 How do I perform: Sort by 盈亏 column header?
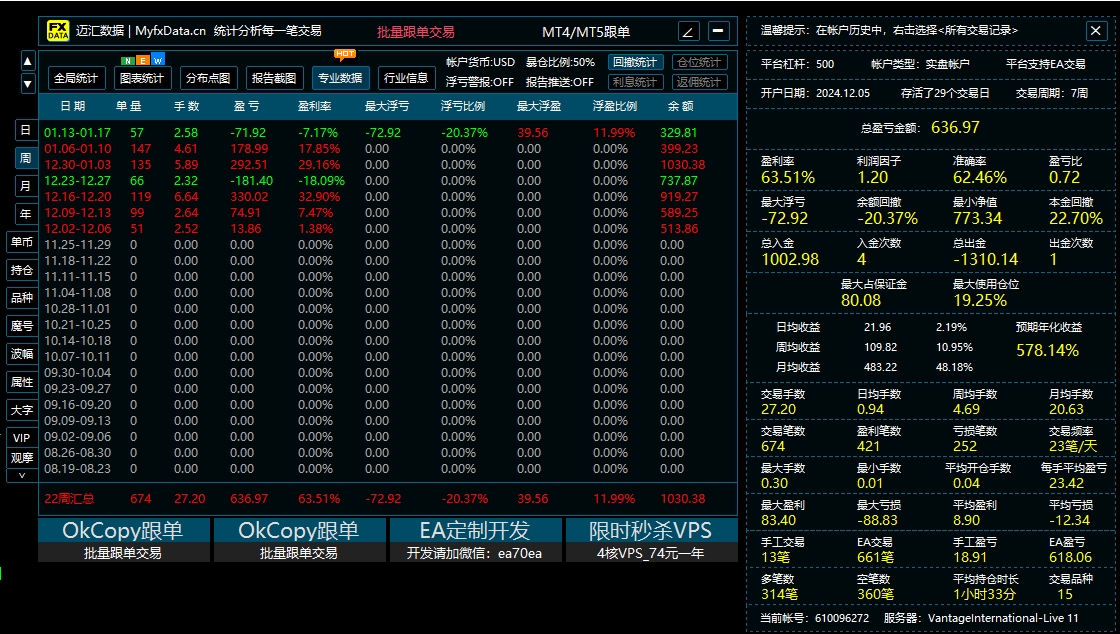[x=246, y=106]
